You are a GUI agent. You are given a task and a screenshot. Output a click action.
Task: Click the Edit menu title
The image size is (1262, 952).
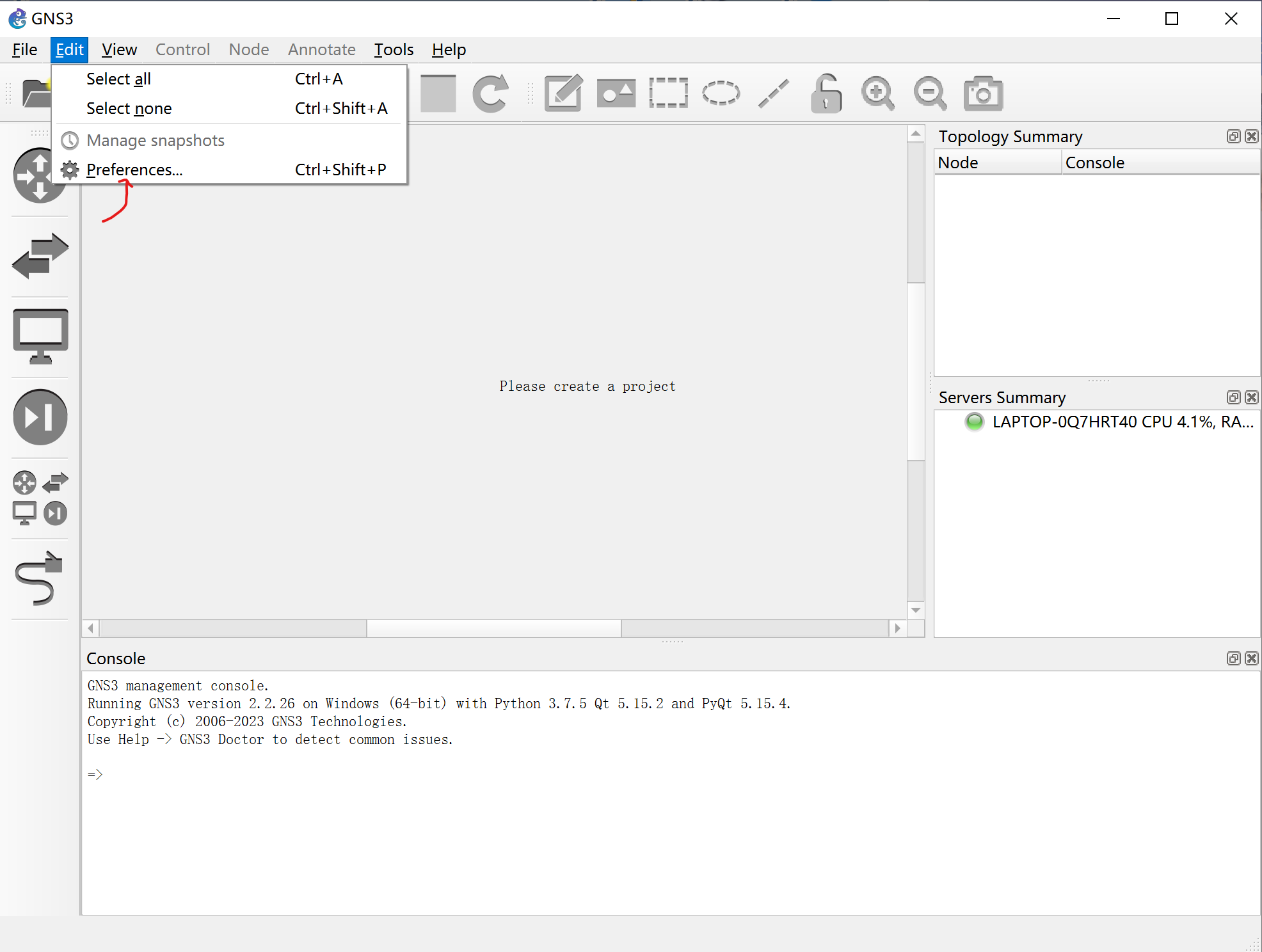coord(69,49)
